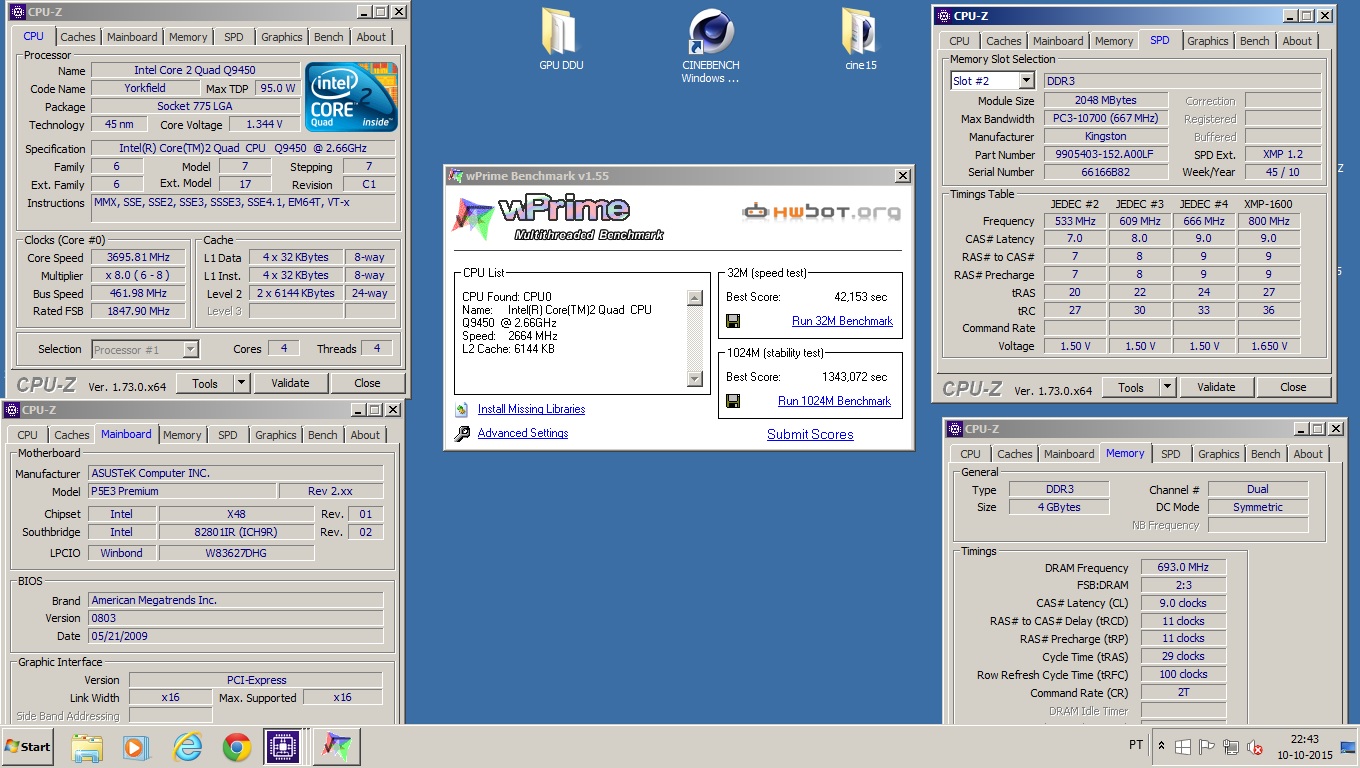
Task: Click the save icon beside Run 32M Benchmark
Action: (x=733, y=321)
